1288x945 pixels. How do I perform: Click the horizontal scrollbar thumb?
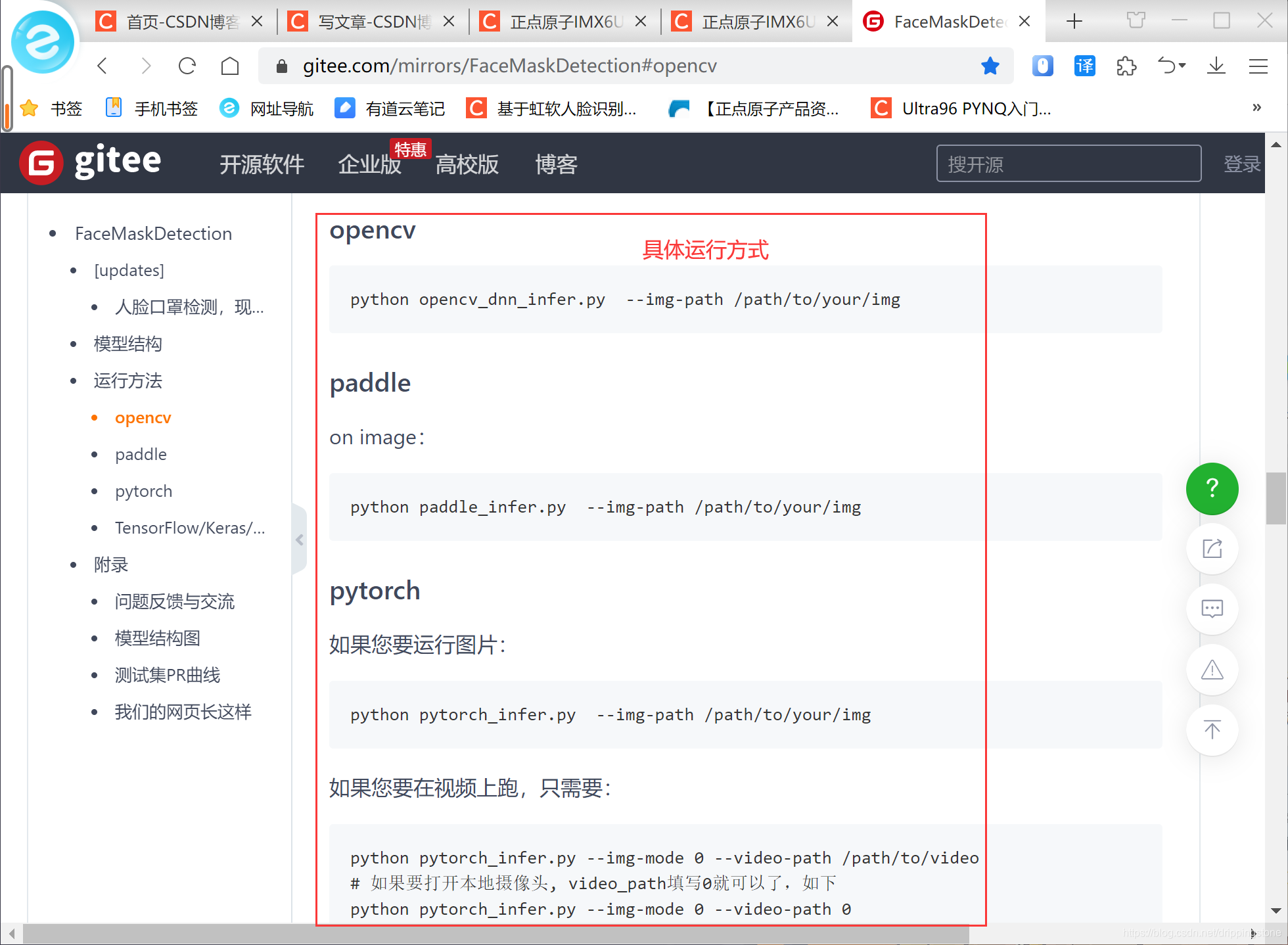[x=496, y=934]
